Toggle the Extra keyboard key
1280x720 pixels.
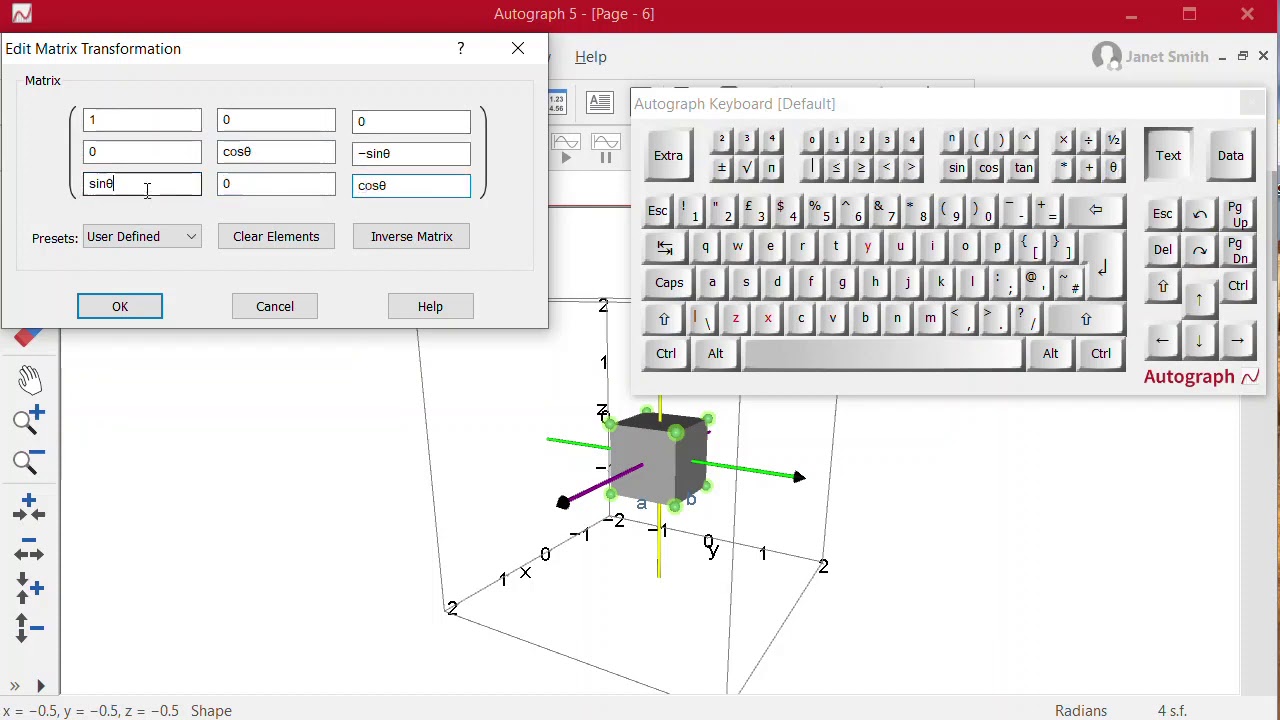coord(668,156)
